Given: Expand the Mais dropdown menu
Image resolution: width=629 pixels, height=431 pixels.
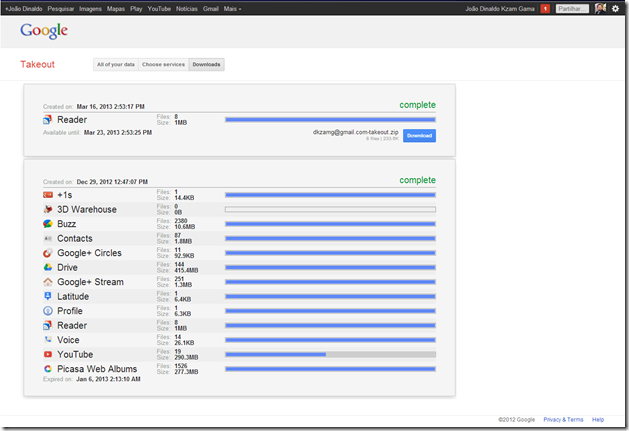Looking at the screenshot, I should (x=232, y=8).
